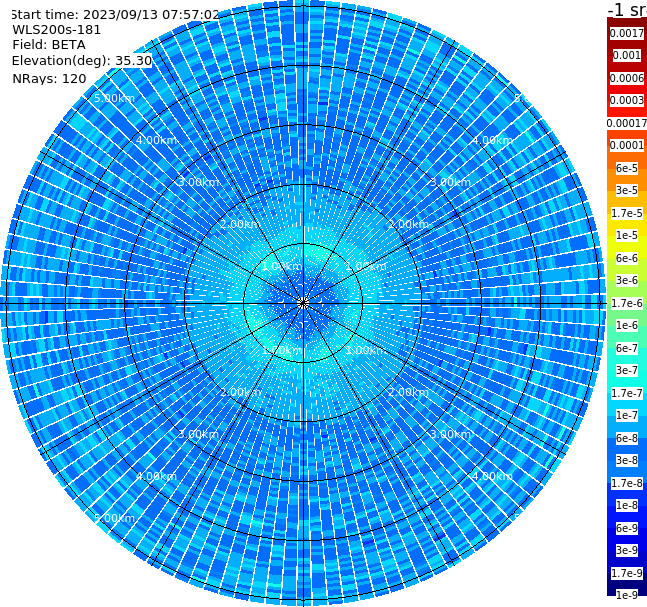This screenshot has height=607, width=647.
Task: Click the 2.00km ring label in upper-left quadrant
Action: click(241, 224)
